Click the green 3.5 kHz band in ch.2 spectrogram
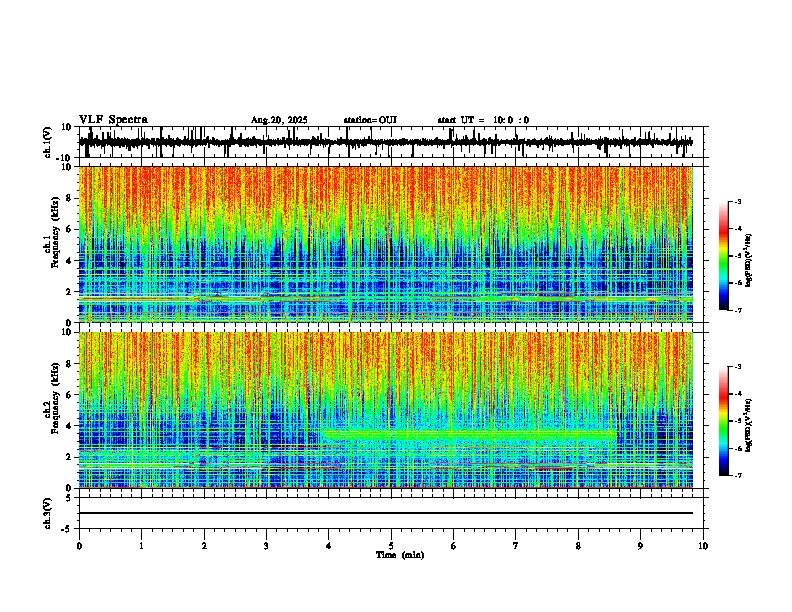Image resolution: width=792 pixels, height=612 pixels. (x=469, y=435)
